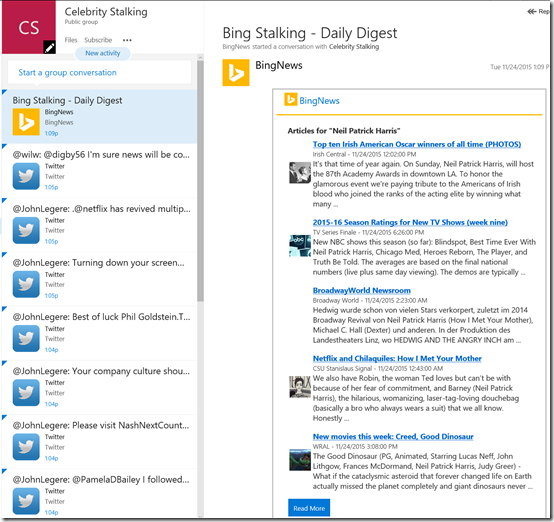Open the @JohnLegere Please visit NashNextCount conversation
Viewport: 554px width, 522px height.
(99, 441)
